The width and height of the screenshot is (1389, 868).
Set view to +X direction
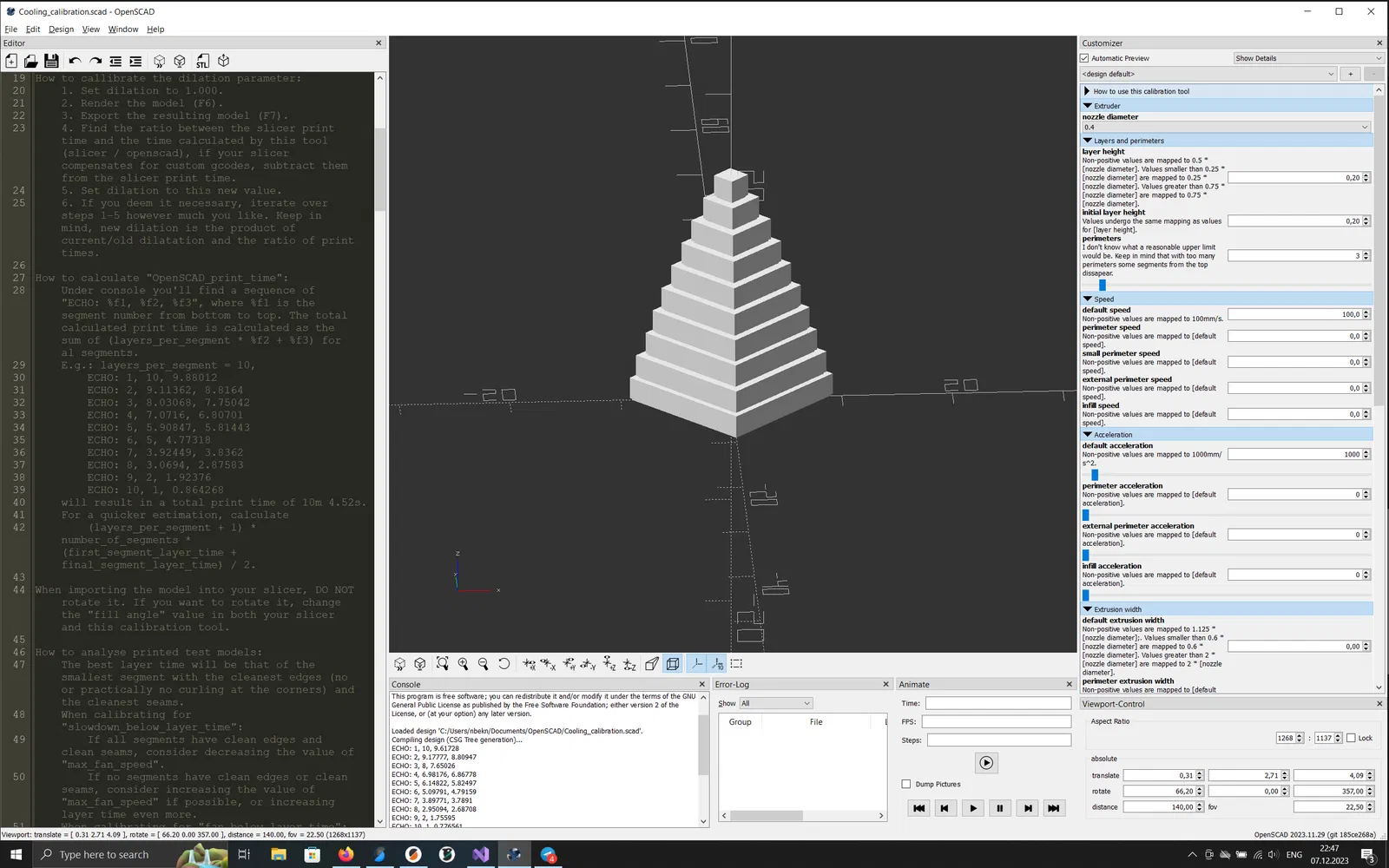pos(529,664)
